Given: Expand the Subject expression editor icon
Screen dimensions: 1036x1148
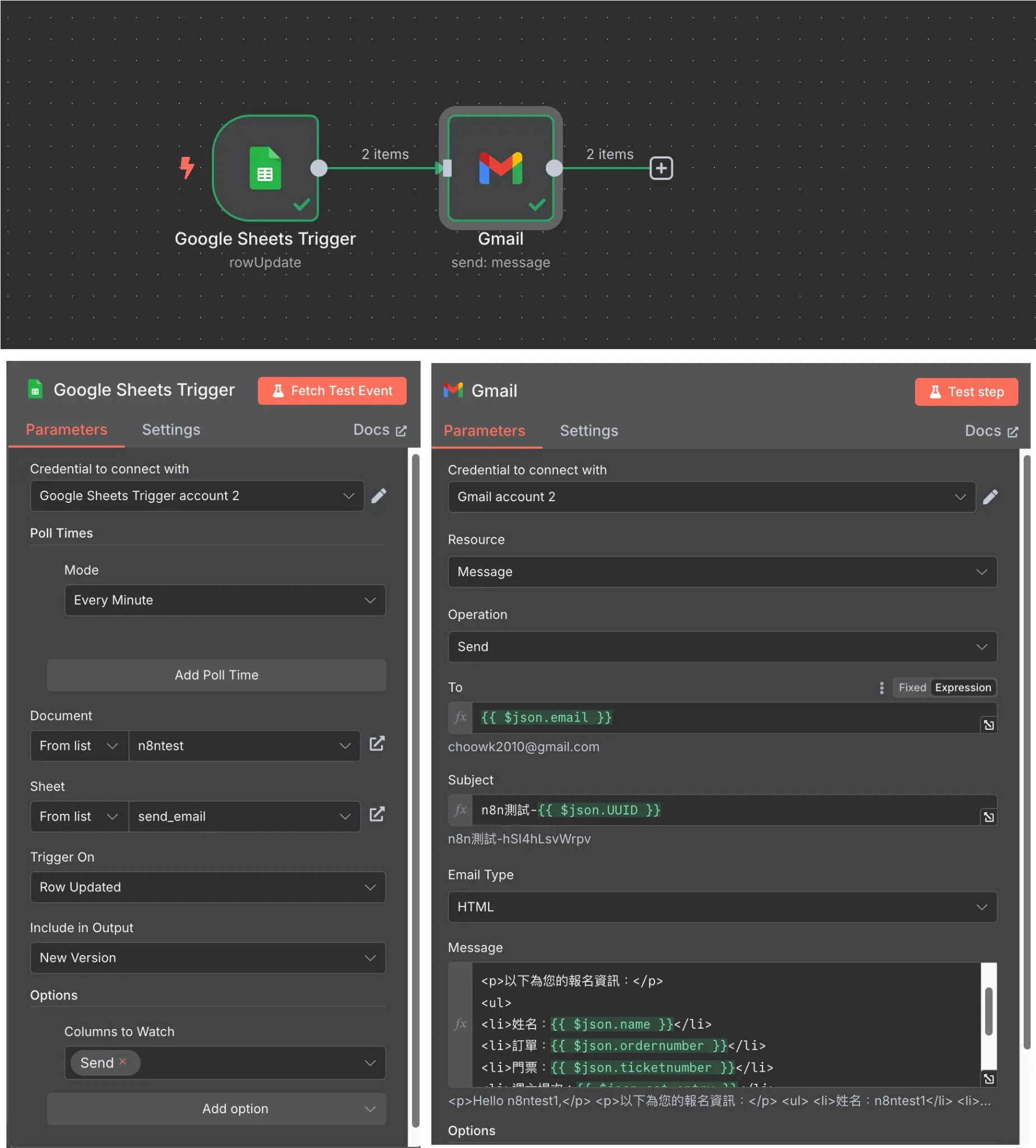Looking at the screenshot, I should (989, 817).
